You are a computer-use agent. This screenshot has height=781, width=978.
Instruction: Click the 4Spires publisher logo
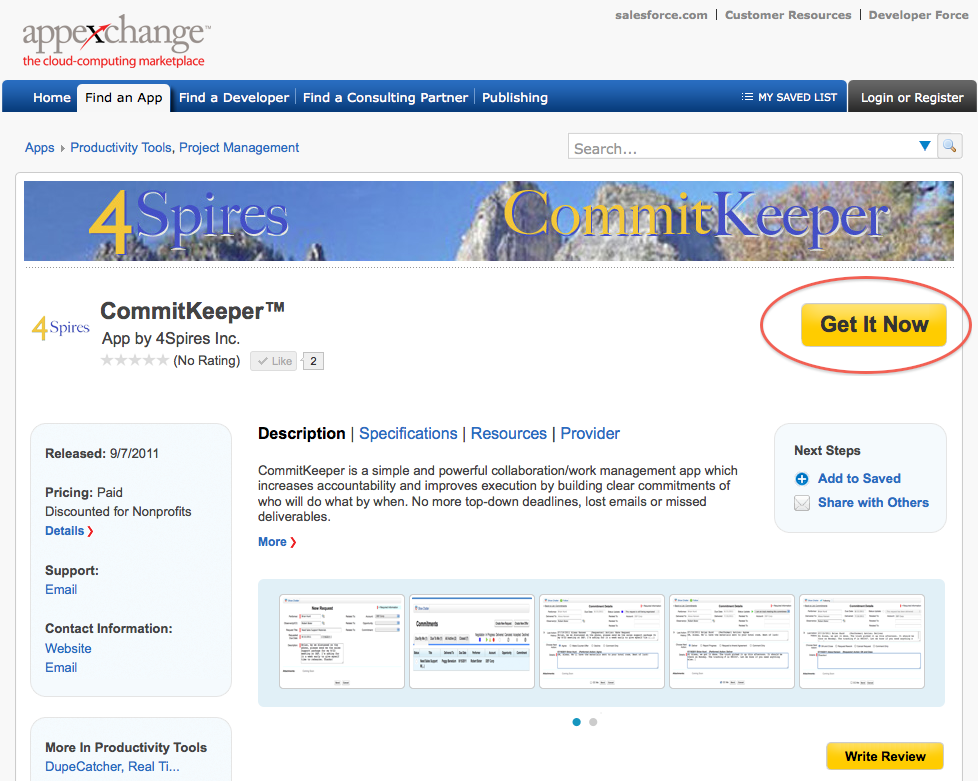60,325
